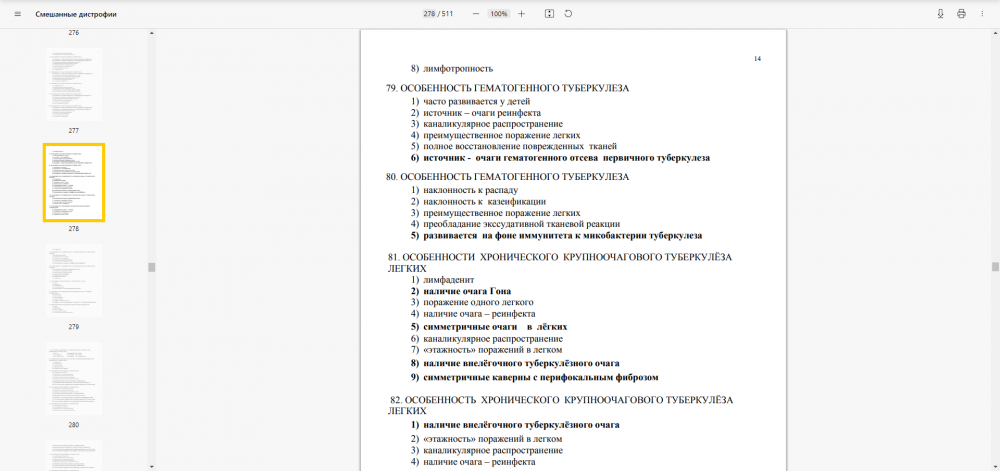1000x471 pixels.
Task: Open the more actions three-dot menu
Action: tap(983, 14)
